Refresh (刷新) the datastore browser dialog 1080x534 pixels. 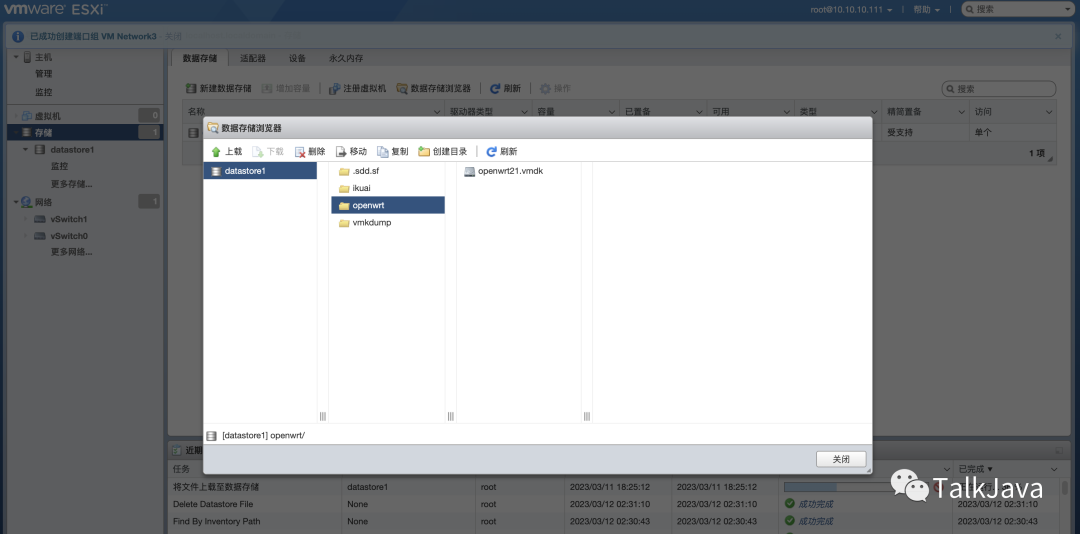pyautogui.click(x=501, y=152)
